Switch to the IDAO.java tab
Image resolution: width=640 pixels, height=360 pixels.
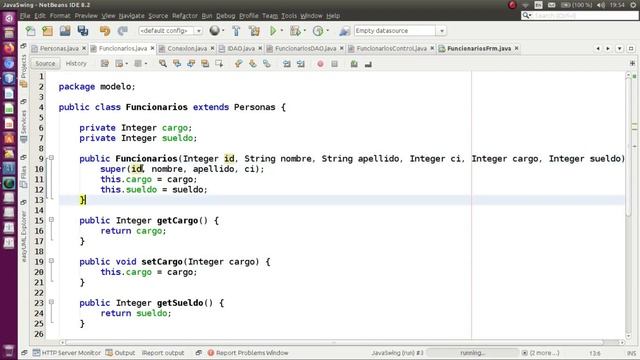[241, 49]
